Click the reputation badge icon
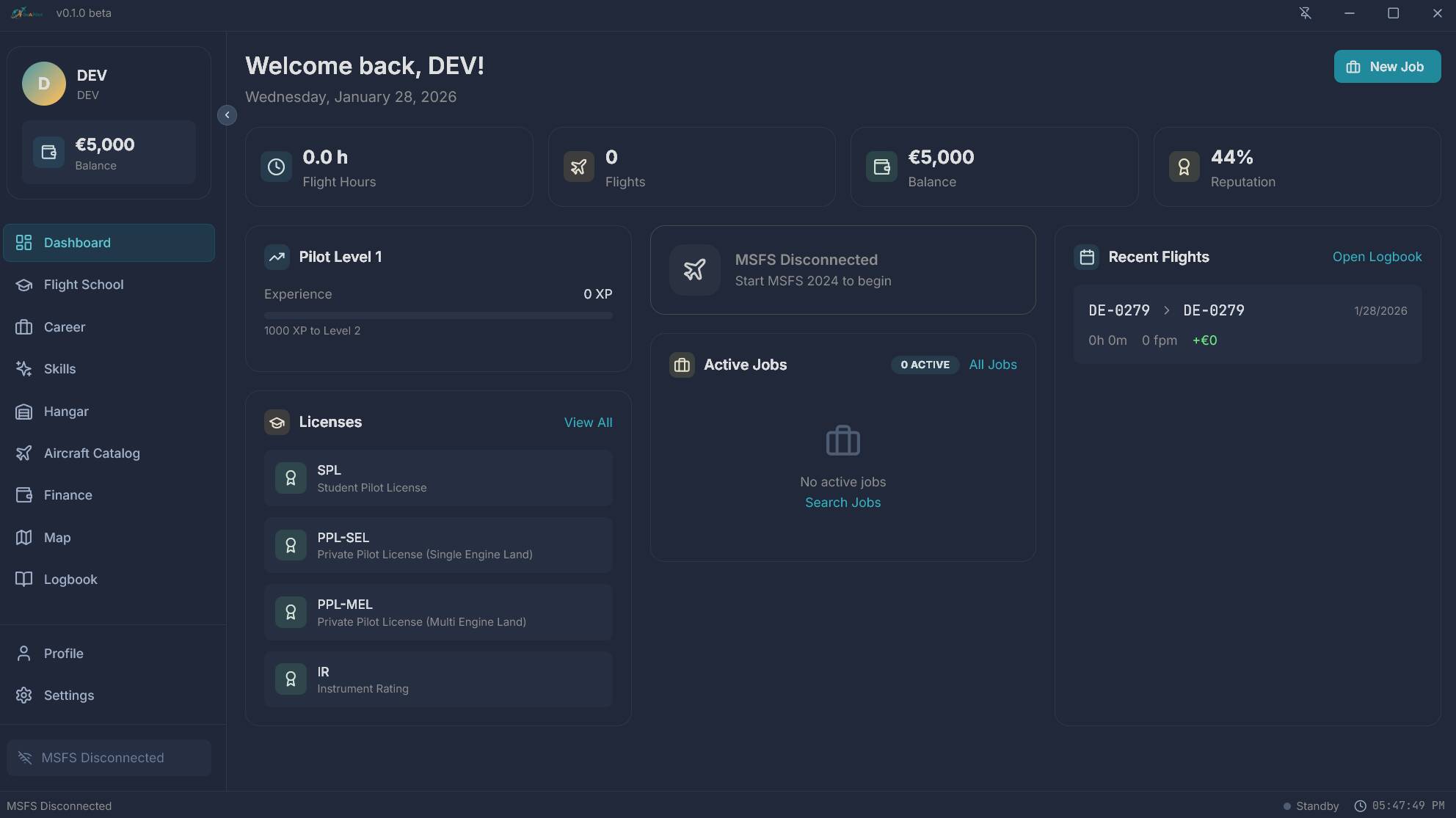The image size is (1456, 818). tap(1184, 167)
